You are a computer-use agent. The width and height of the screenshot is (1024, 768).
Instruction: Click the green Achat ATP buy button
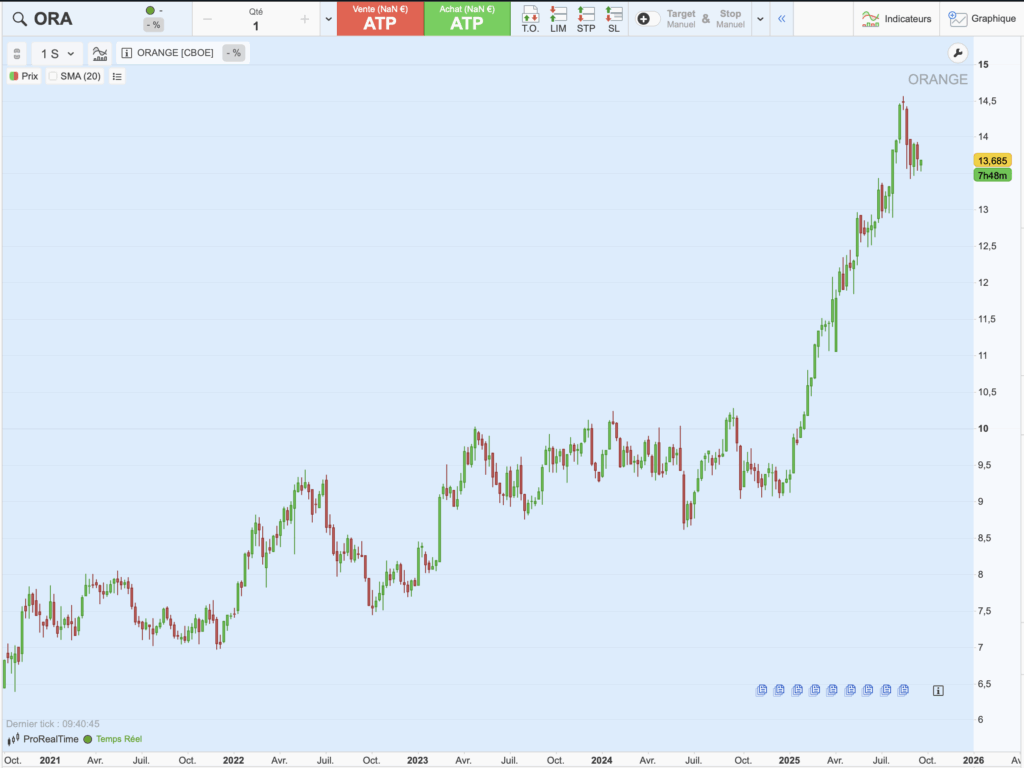point(467,18)
